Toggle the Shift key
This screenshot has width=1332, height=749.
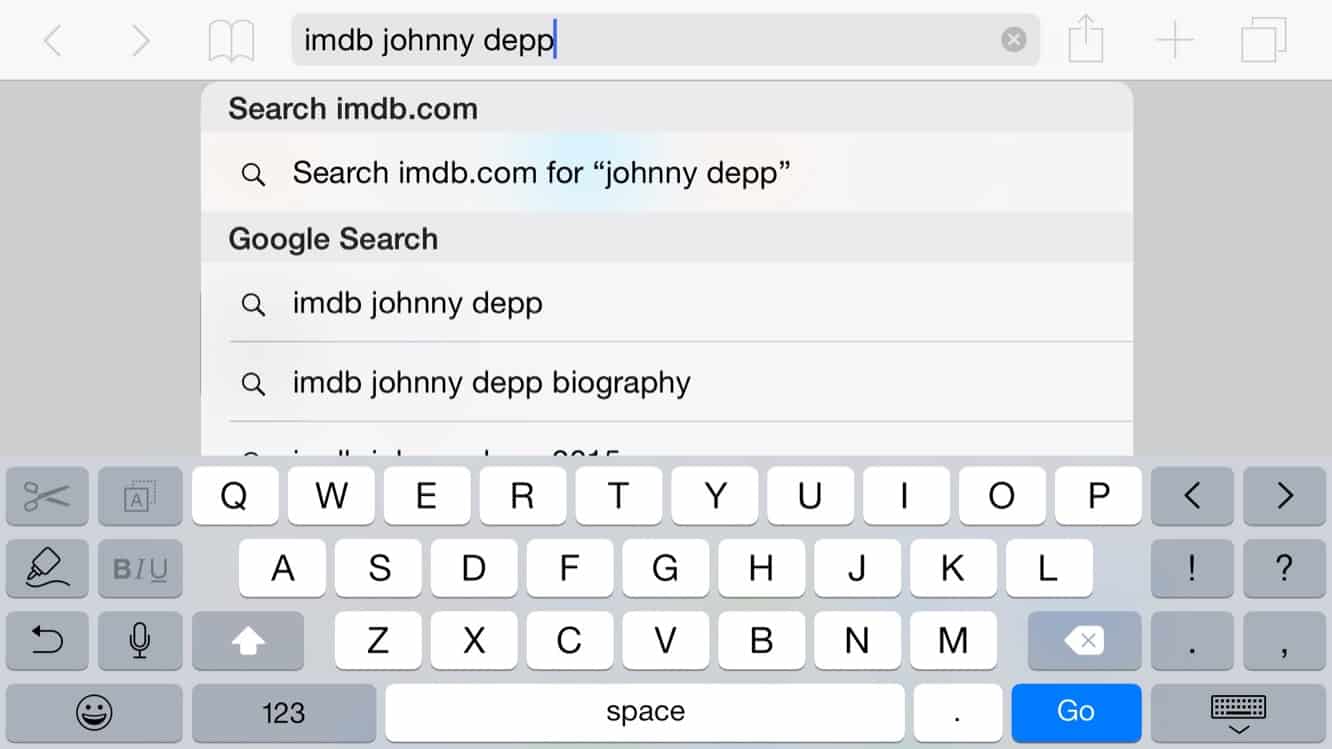248,640
